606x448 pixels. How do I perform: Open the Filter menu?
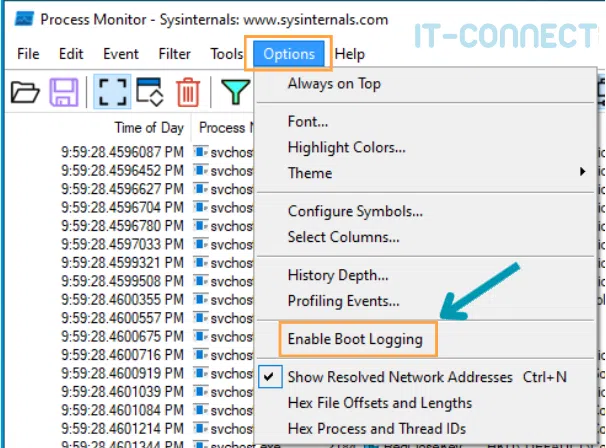(174, 54)
